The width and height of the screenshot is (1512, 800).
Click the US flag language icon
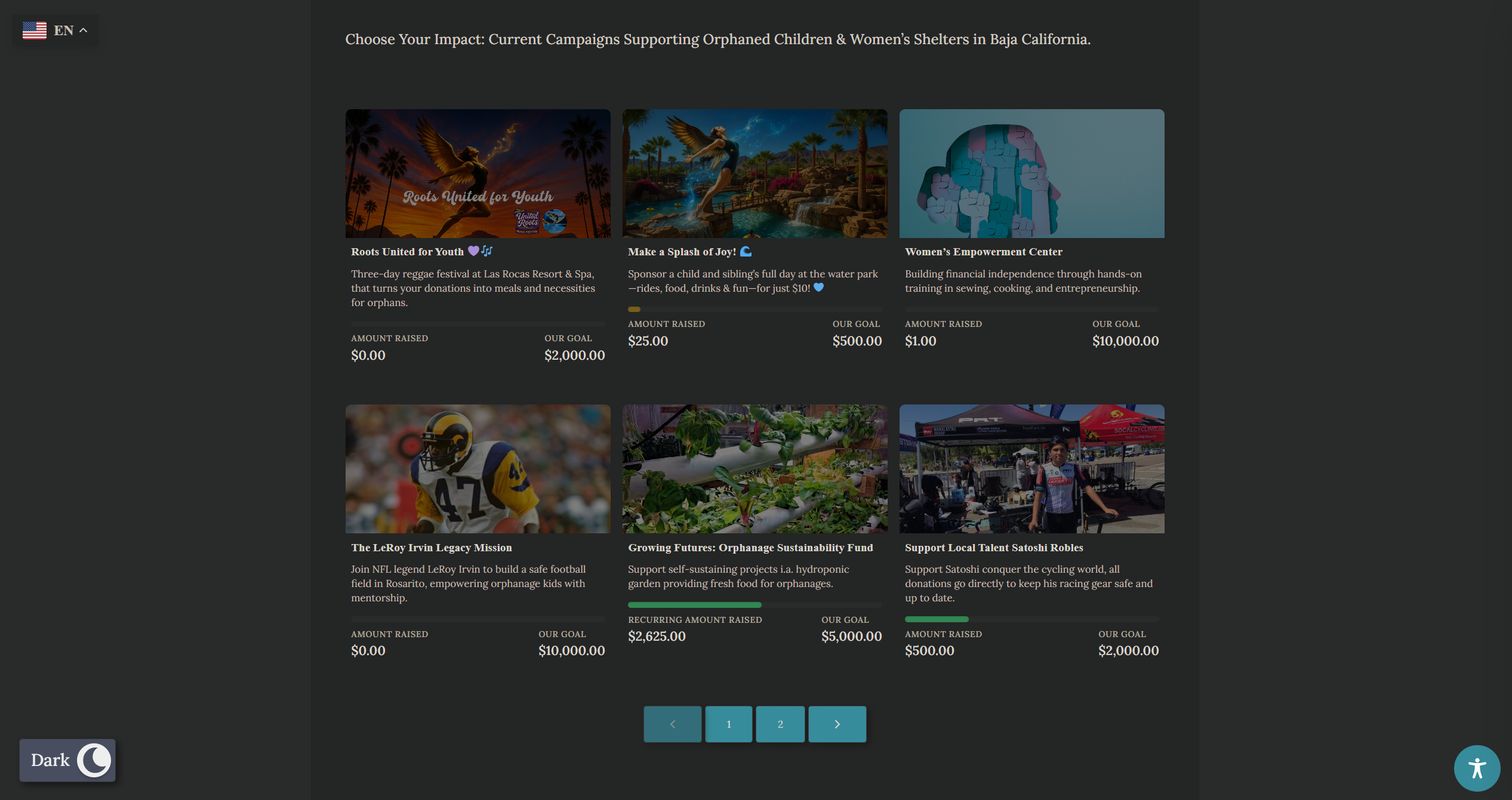pyautogui.click(x=35, y=30)
